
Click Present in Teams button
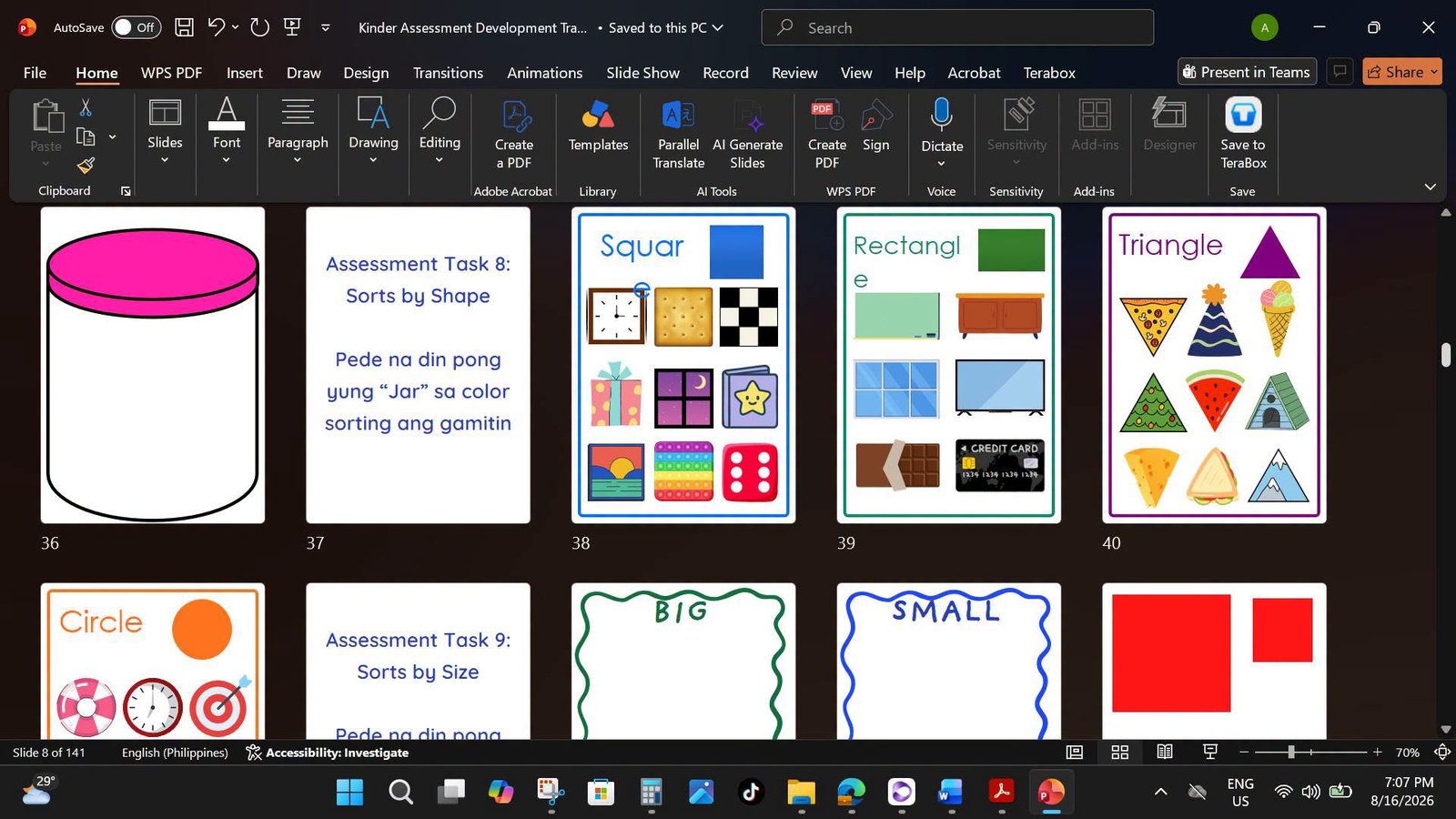(x=1247, y=72)
